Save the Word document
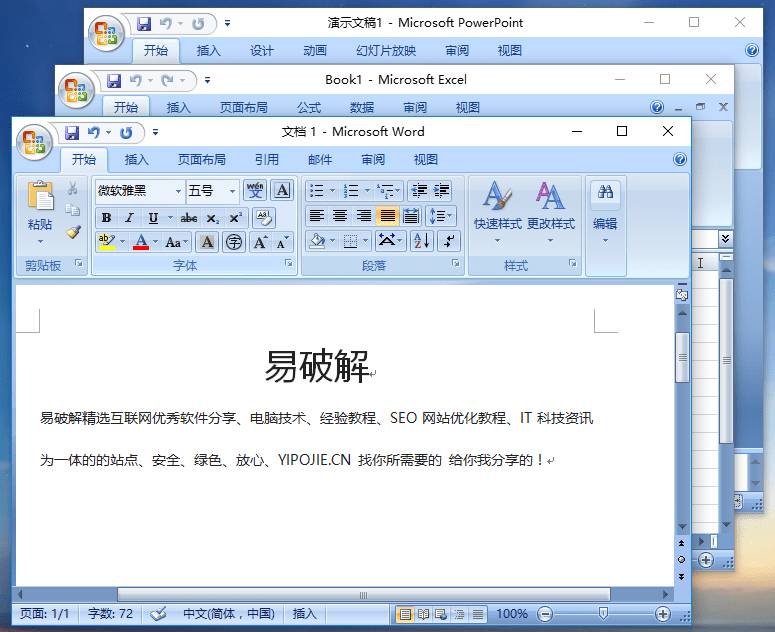 72,132
